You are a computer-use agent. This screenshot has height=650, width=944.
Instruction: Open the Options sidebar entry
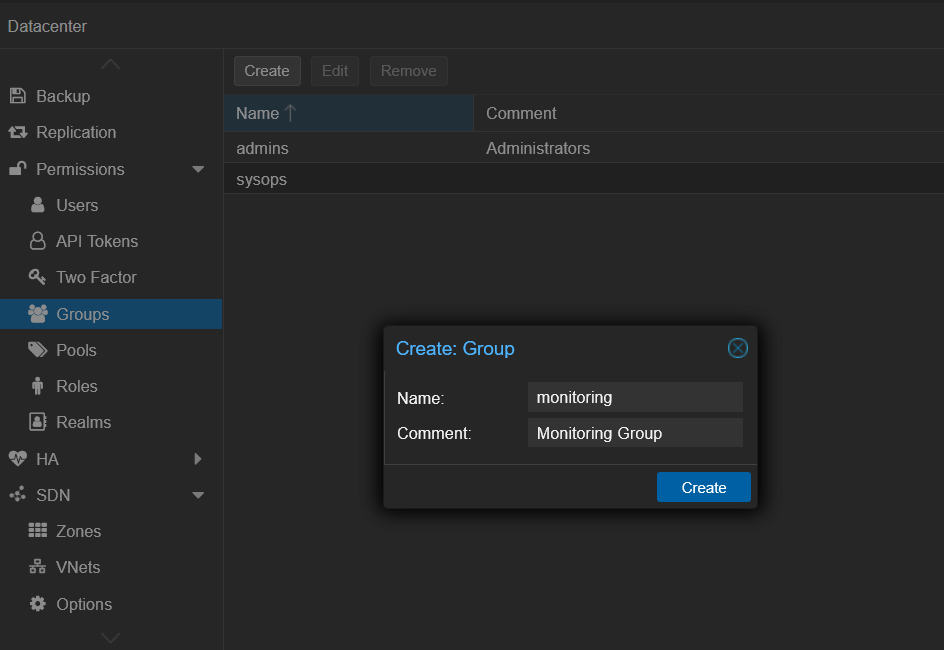tap(111, 604)
